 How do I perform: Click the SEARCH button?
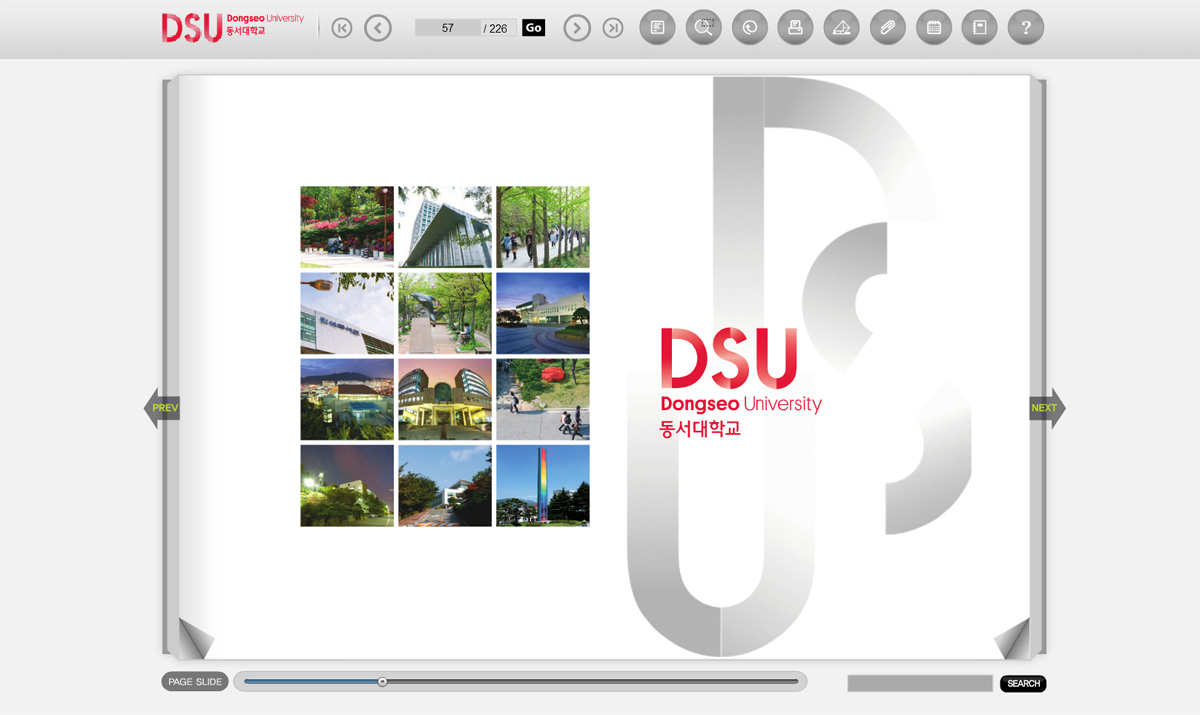[x=1023, y=684]
